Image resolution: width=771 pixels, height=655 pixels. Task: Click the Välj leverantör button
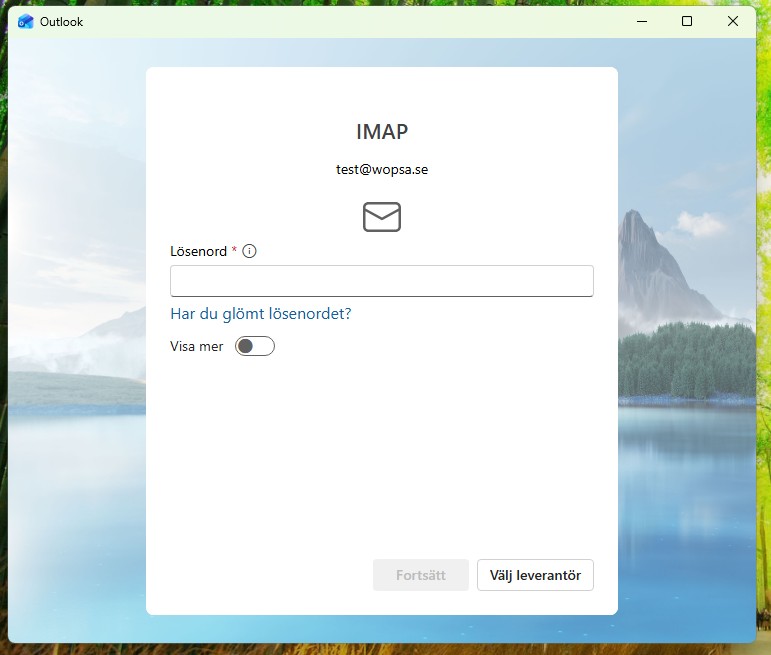tap(535, 575)
